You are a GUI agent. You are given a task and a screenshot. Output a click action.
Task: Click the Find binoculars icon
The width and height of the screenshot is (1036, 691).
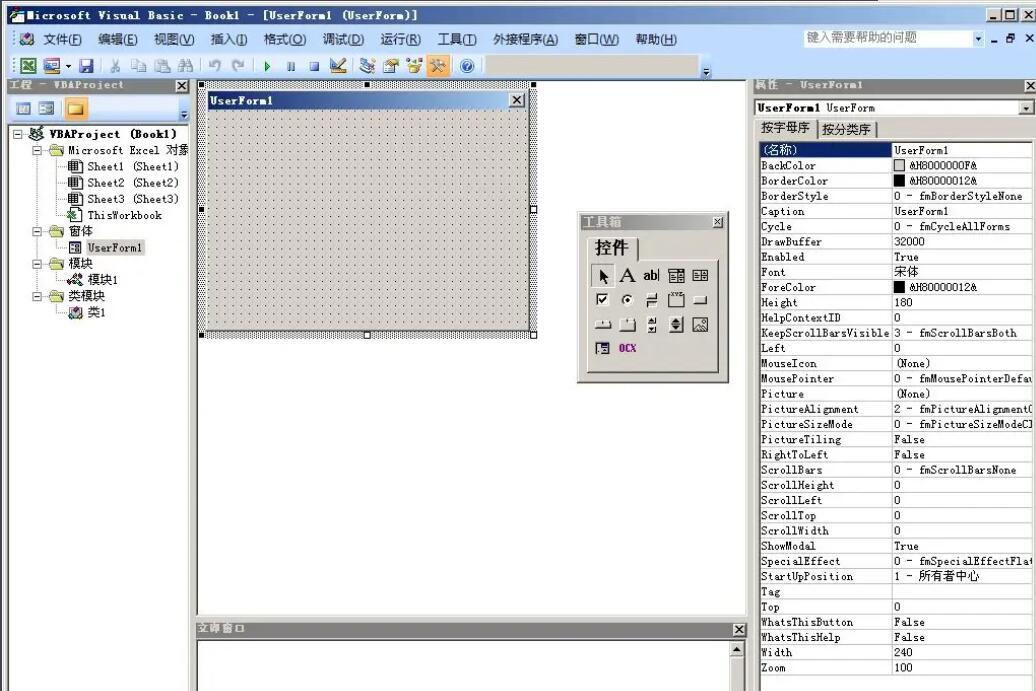186,65
